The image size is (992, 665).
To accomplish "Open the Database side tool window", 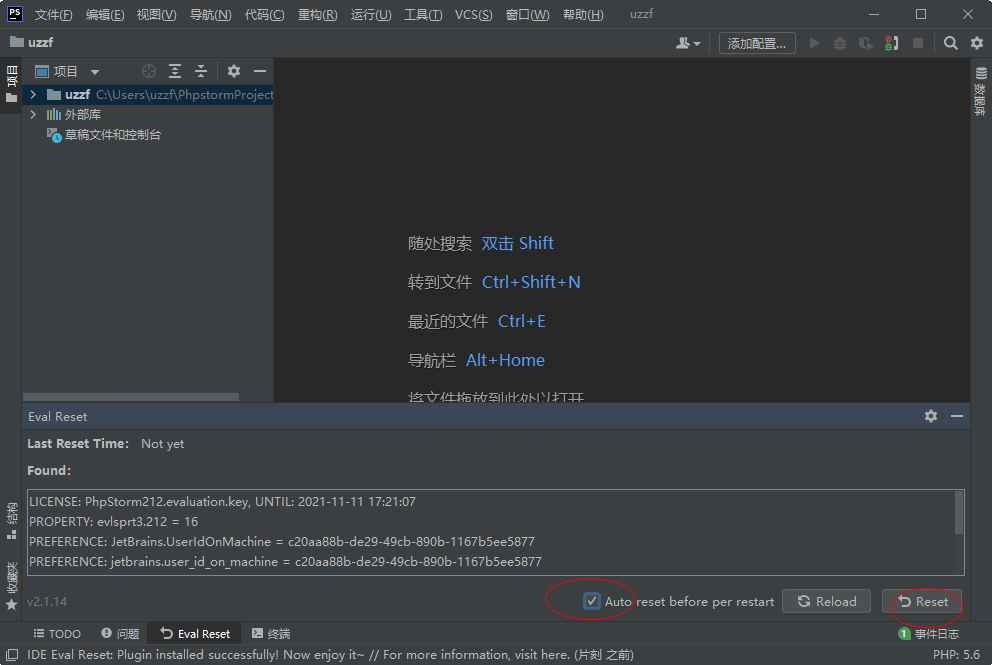I will (981, 91).
